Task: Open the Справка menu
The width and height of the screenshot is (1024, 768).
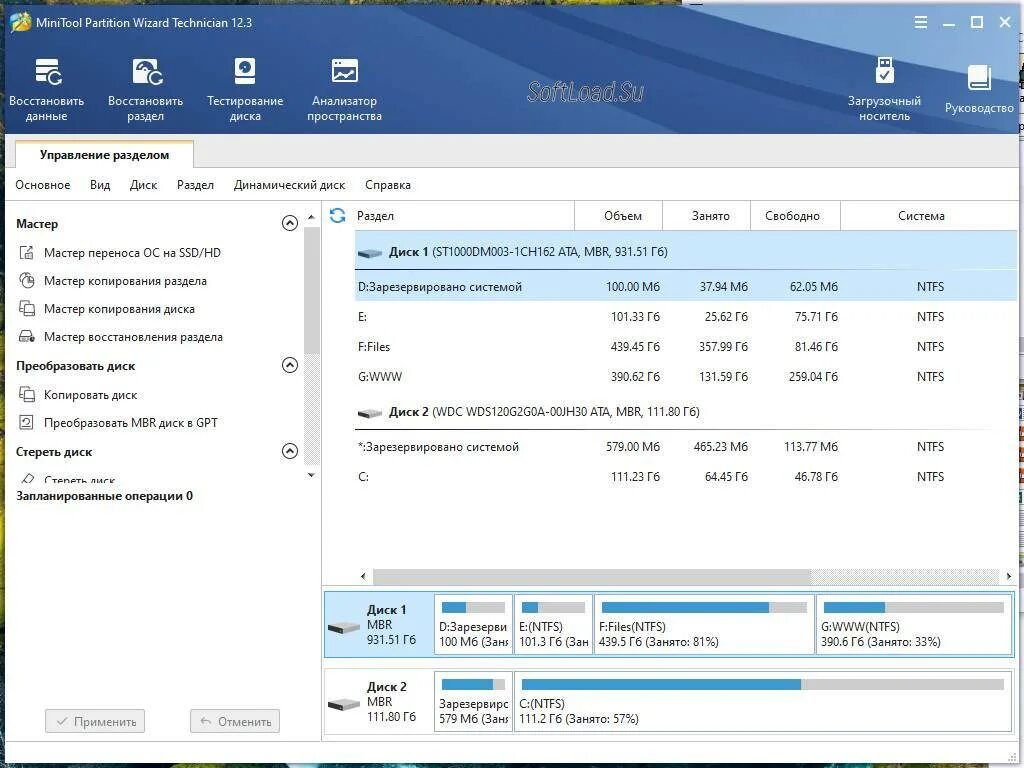Action: pyautogui.click(x=388, y=185)
